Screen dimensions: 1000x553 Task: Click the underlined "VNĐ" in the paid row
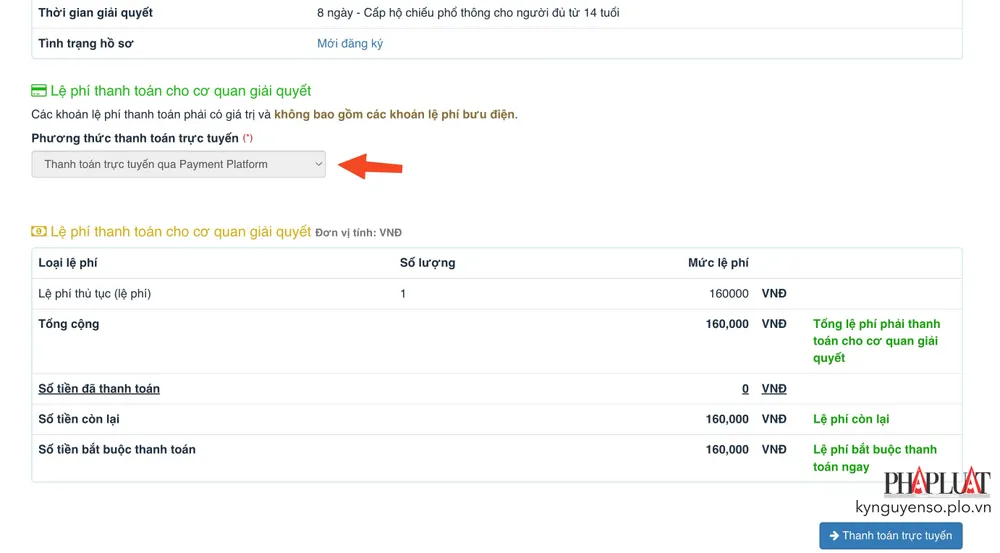(774, 389)
